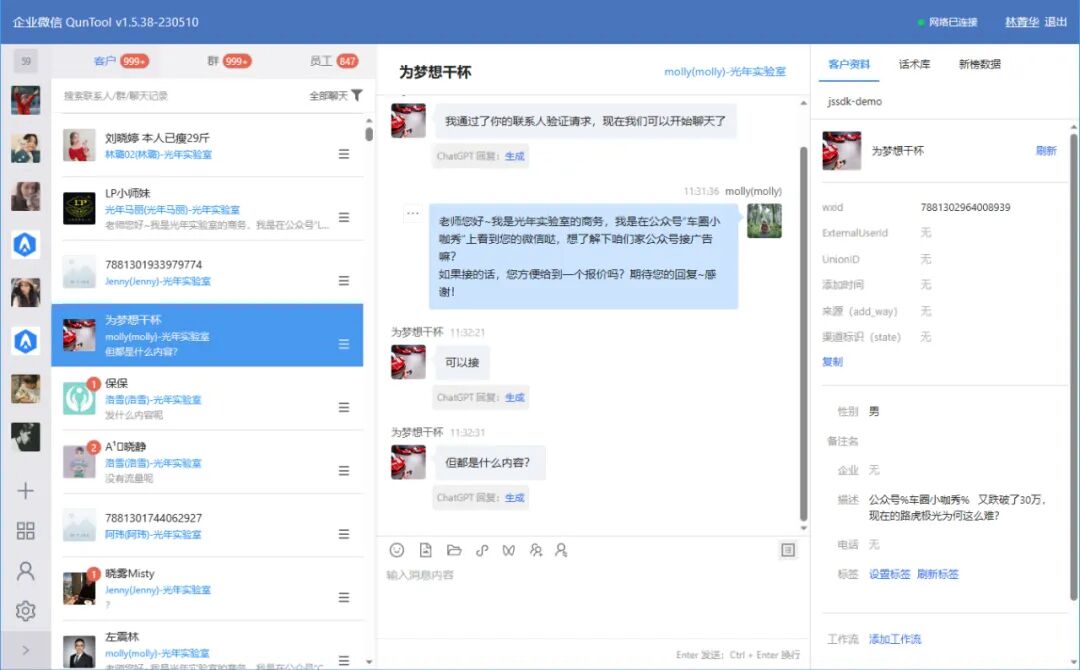Click the jssdk-demo label

[x=855, y=101]
